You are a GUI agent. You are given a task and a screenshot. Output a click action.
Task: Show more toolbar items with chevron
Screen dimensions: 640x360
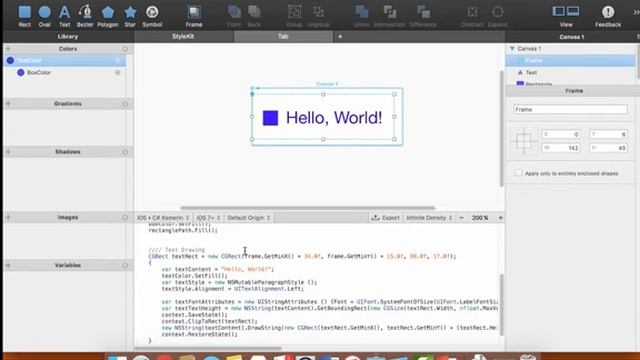tap(636, 12)
